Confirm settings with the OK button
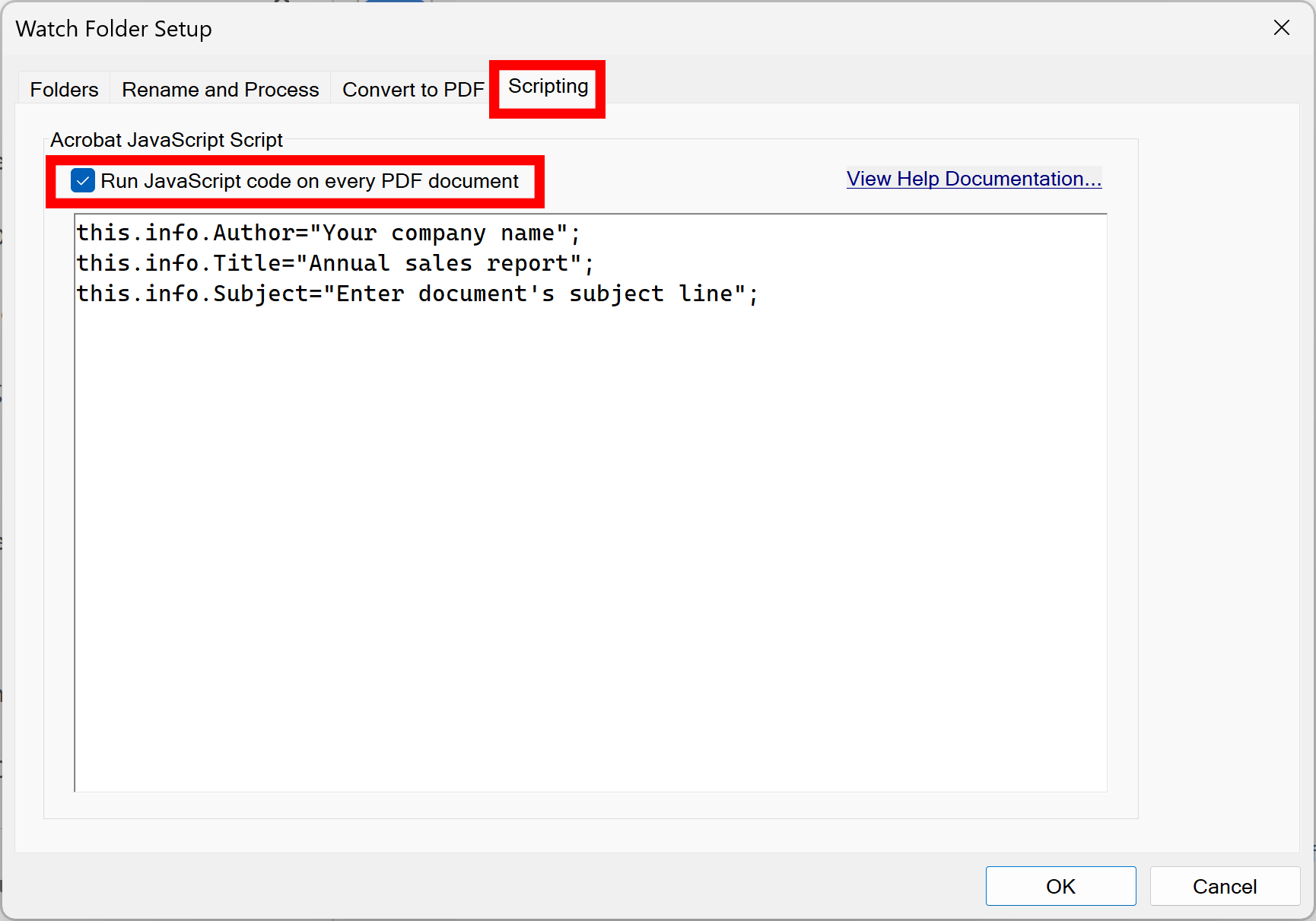Screen dimensions: 1316x921 point(1060,886)
